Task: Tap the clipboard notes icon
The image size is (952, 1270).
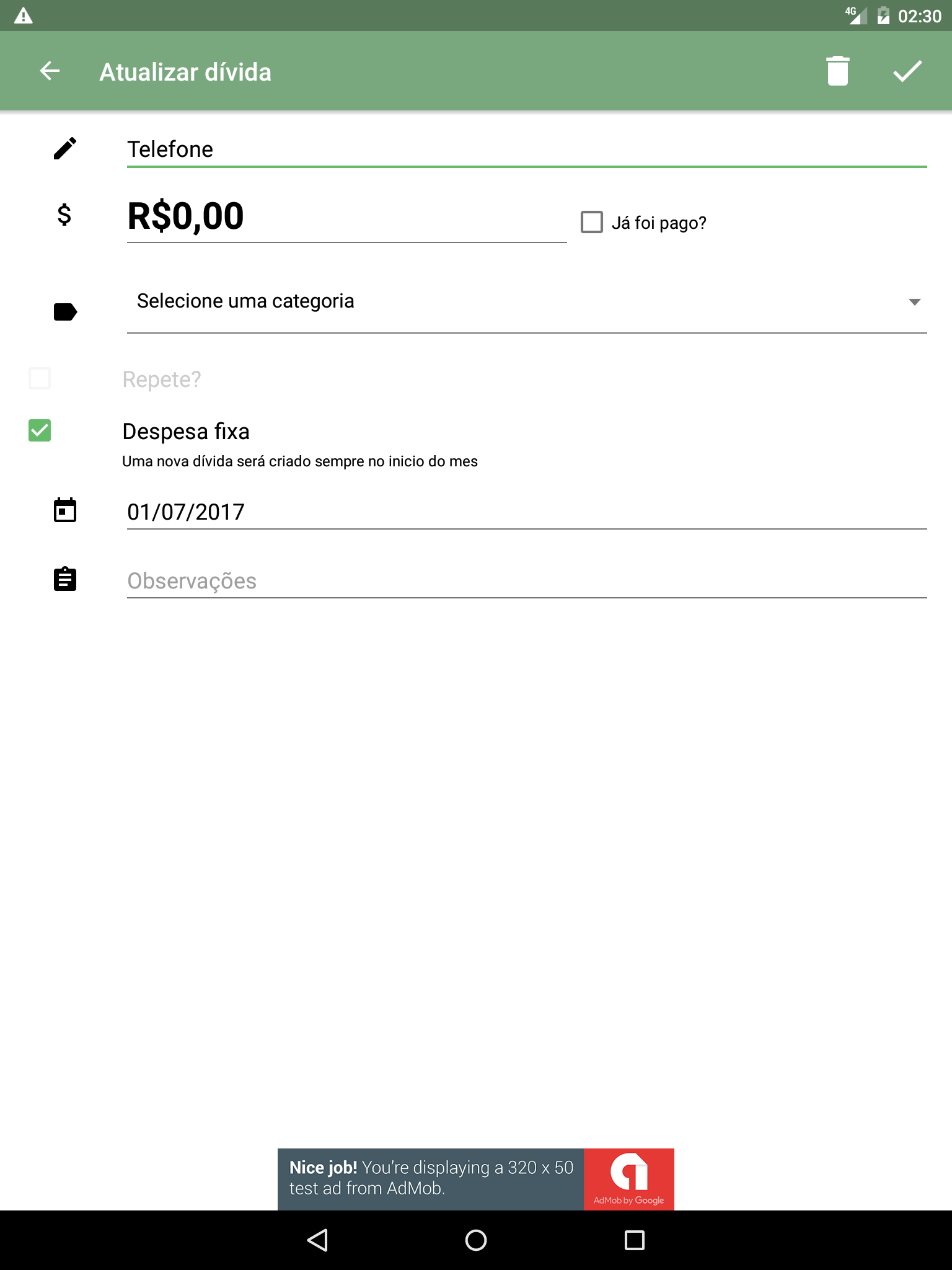Action: (x=65, y=579)
